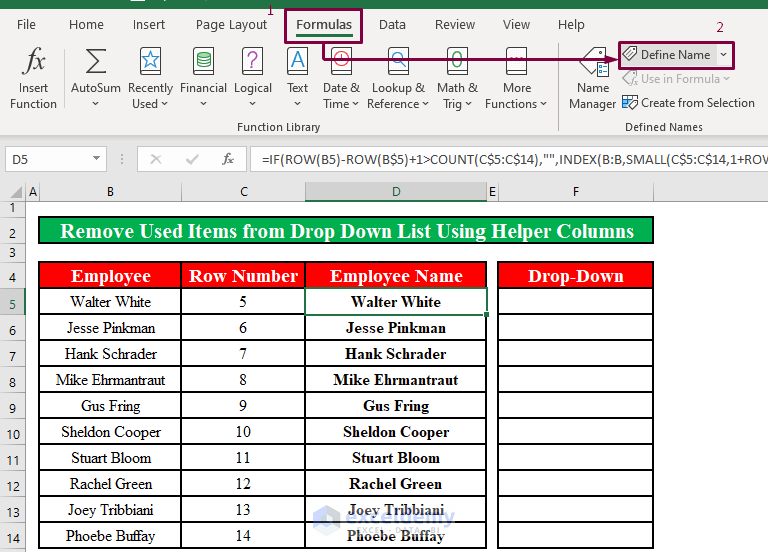Open the Financial functions book icon
The image size is (768, 552).
pos(203,61)
